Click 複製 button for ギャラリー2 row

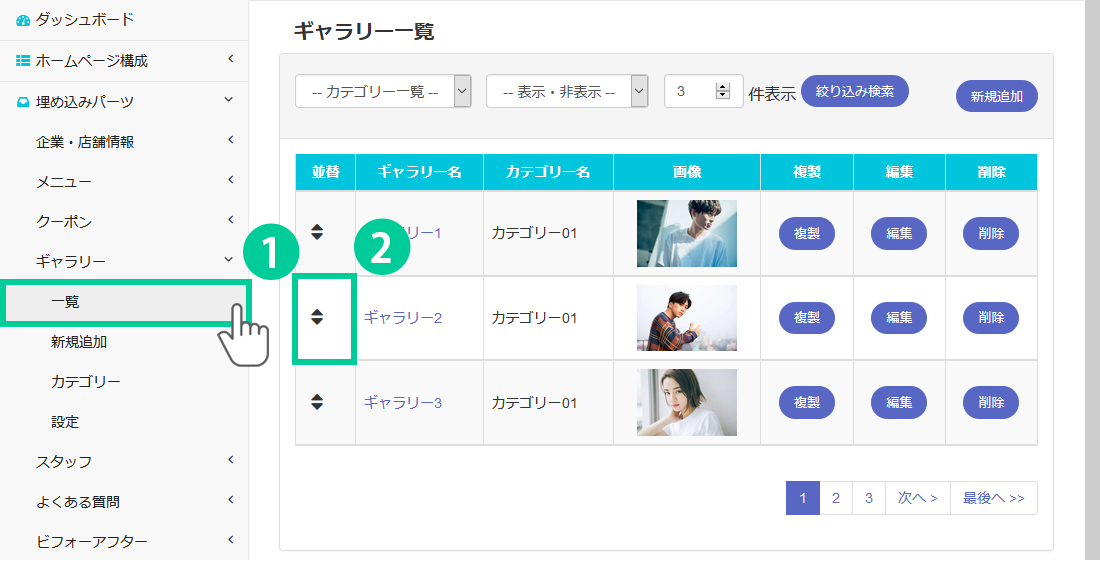[x=807, y=318]
